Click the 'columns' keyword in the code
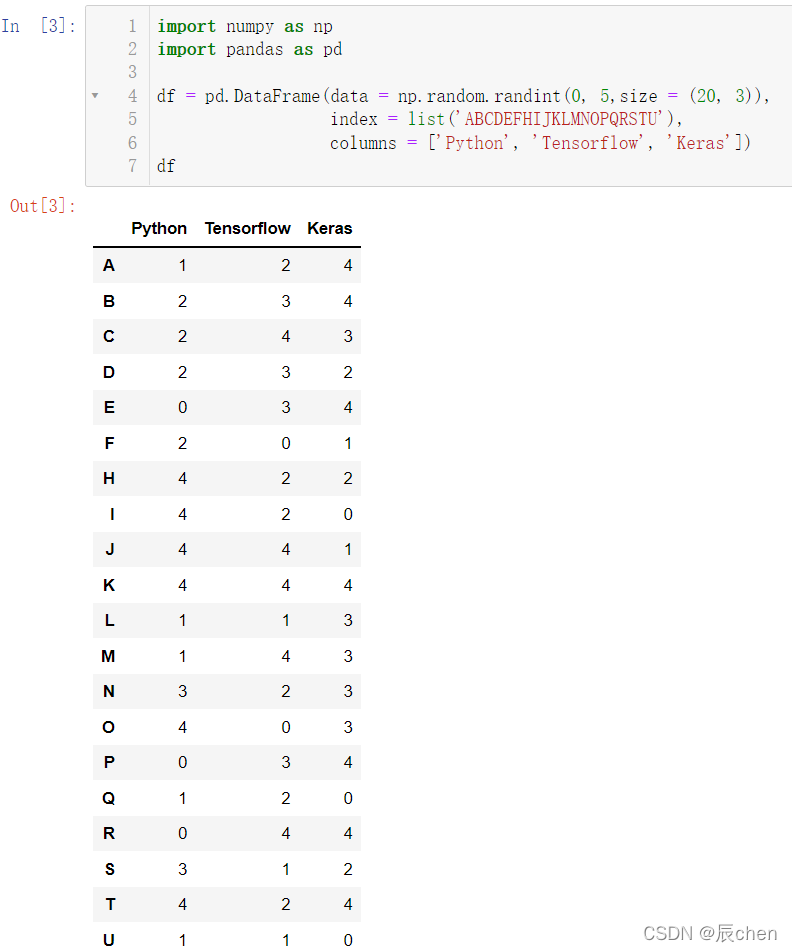 [363, 143]
